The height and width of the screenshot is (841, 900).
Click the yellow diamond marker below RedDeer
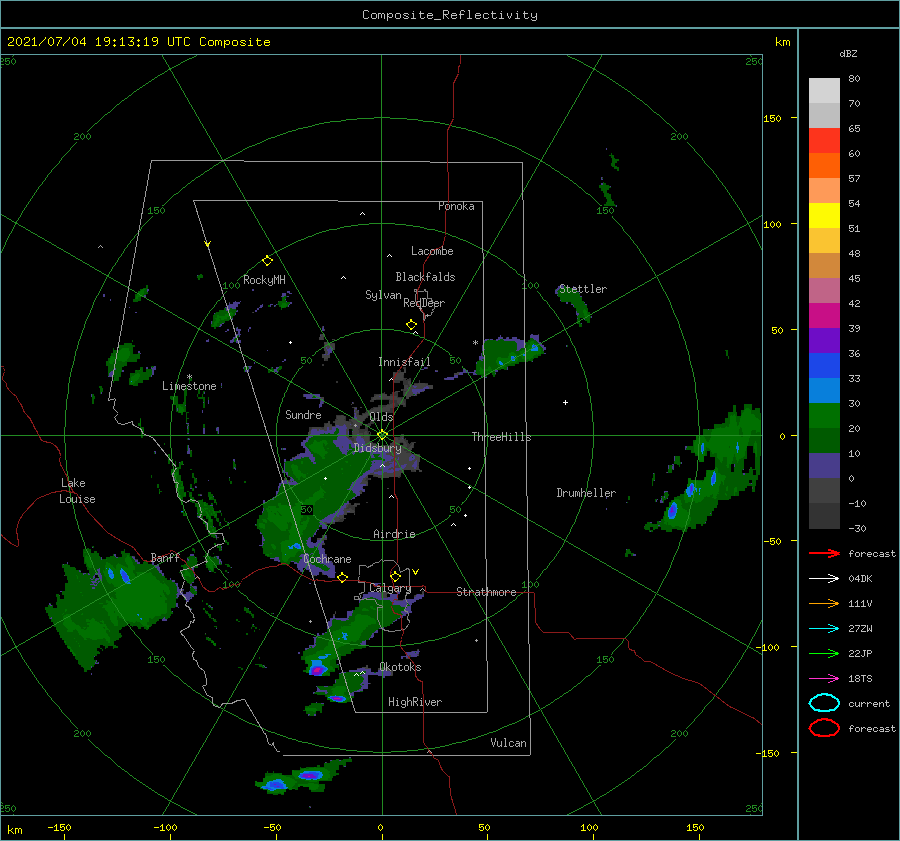[x=411, y=325]
